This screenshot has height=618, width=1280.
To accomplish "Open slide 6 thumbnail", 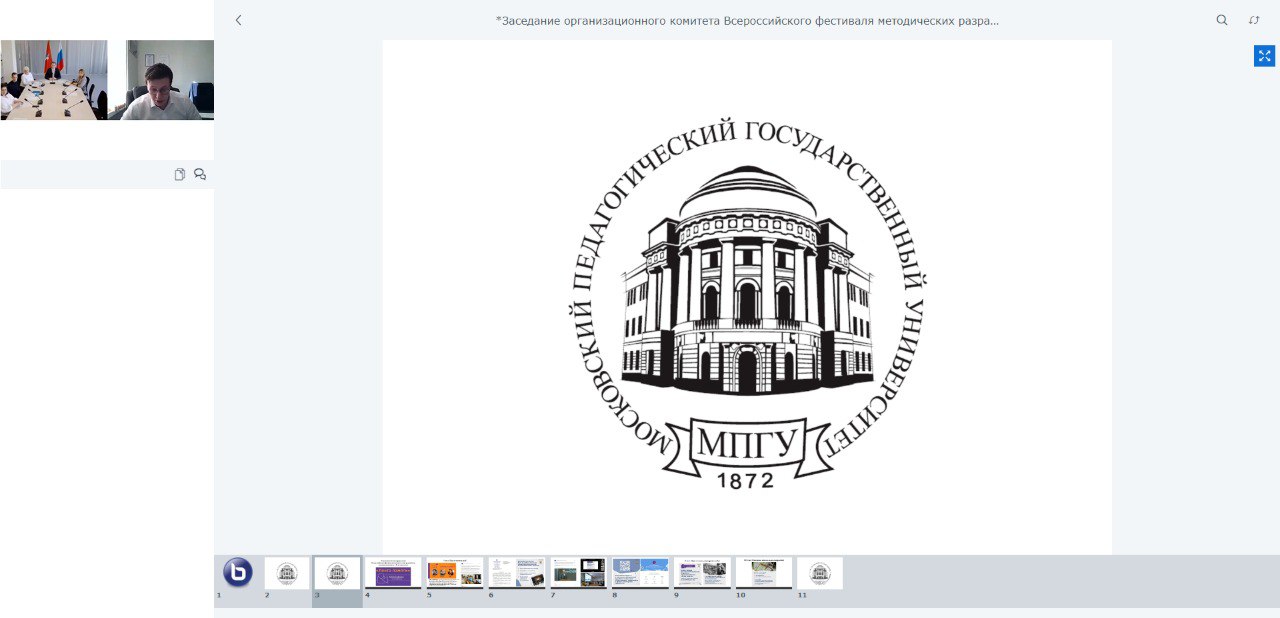I will [x=517, y=573].
